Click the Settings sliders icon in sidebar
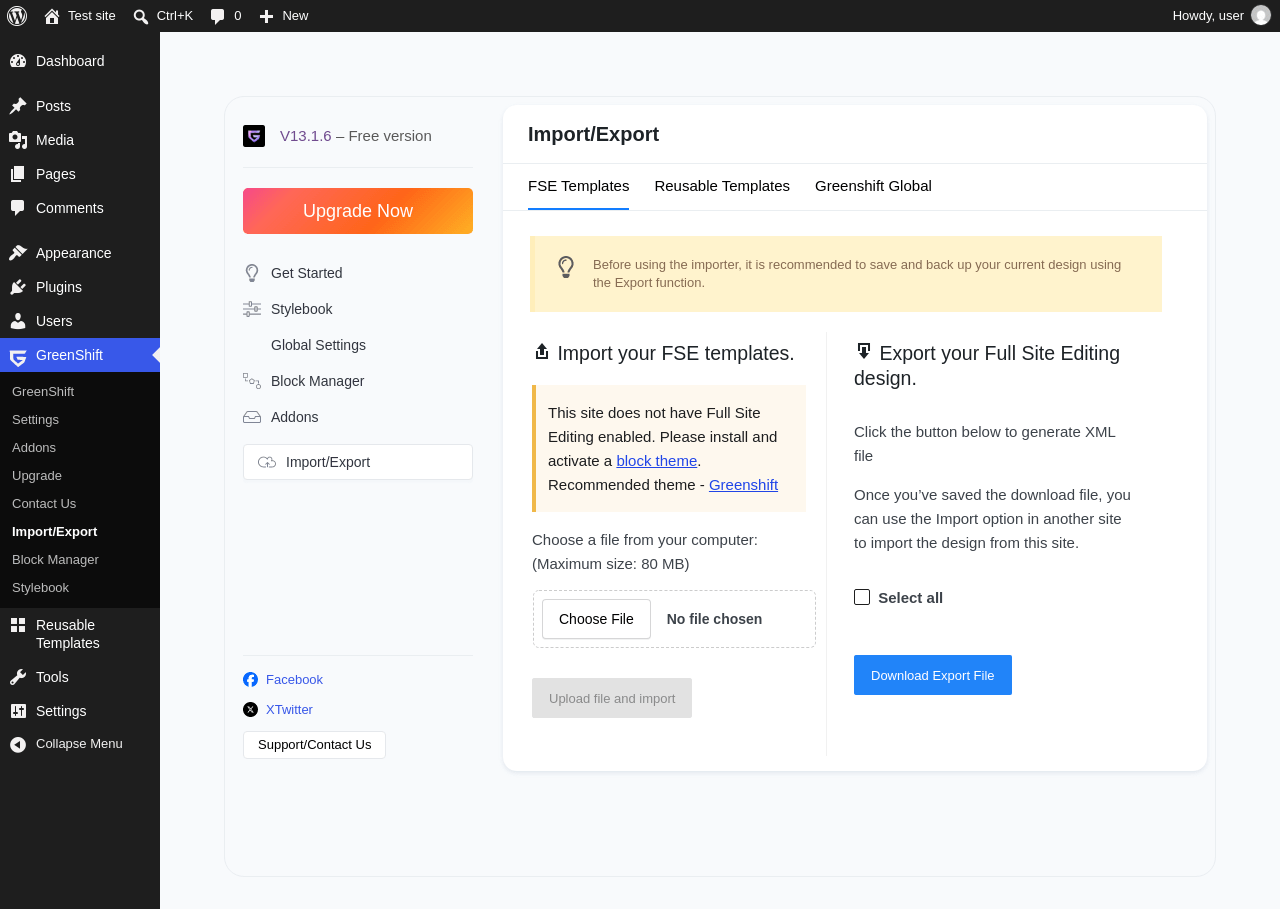This screenshot has height=909, width=1280. tap(18, 711)
